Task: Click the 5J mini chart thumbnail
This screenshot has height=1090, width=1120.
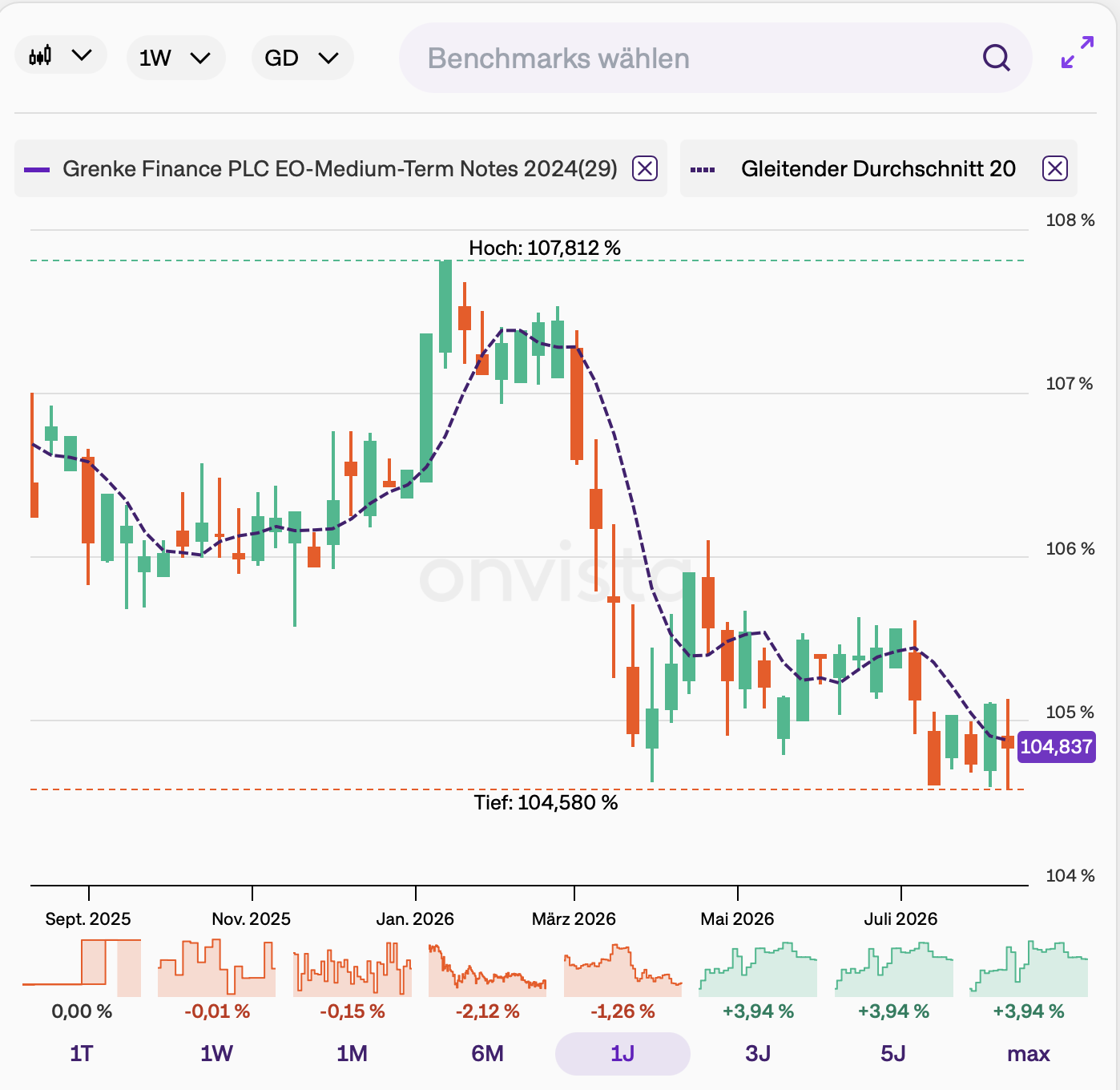Action: (x=893, y=968)
